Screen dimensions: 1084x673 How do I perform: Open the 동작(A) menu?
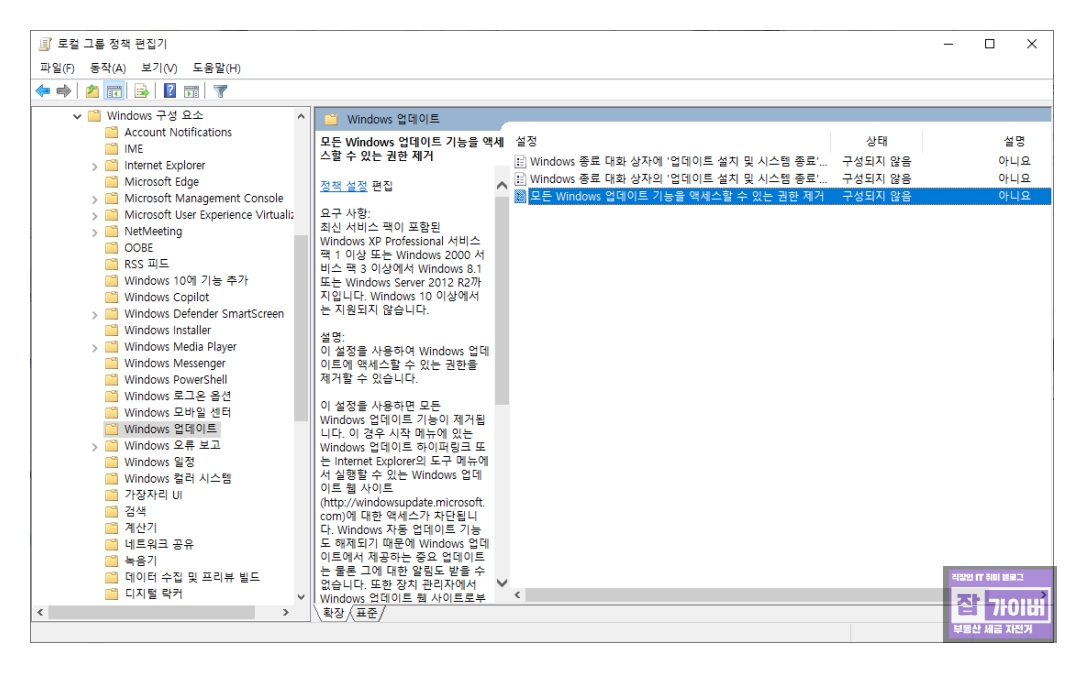coord(108,68)
